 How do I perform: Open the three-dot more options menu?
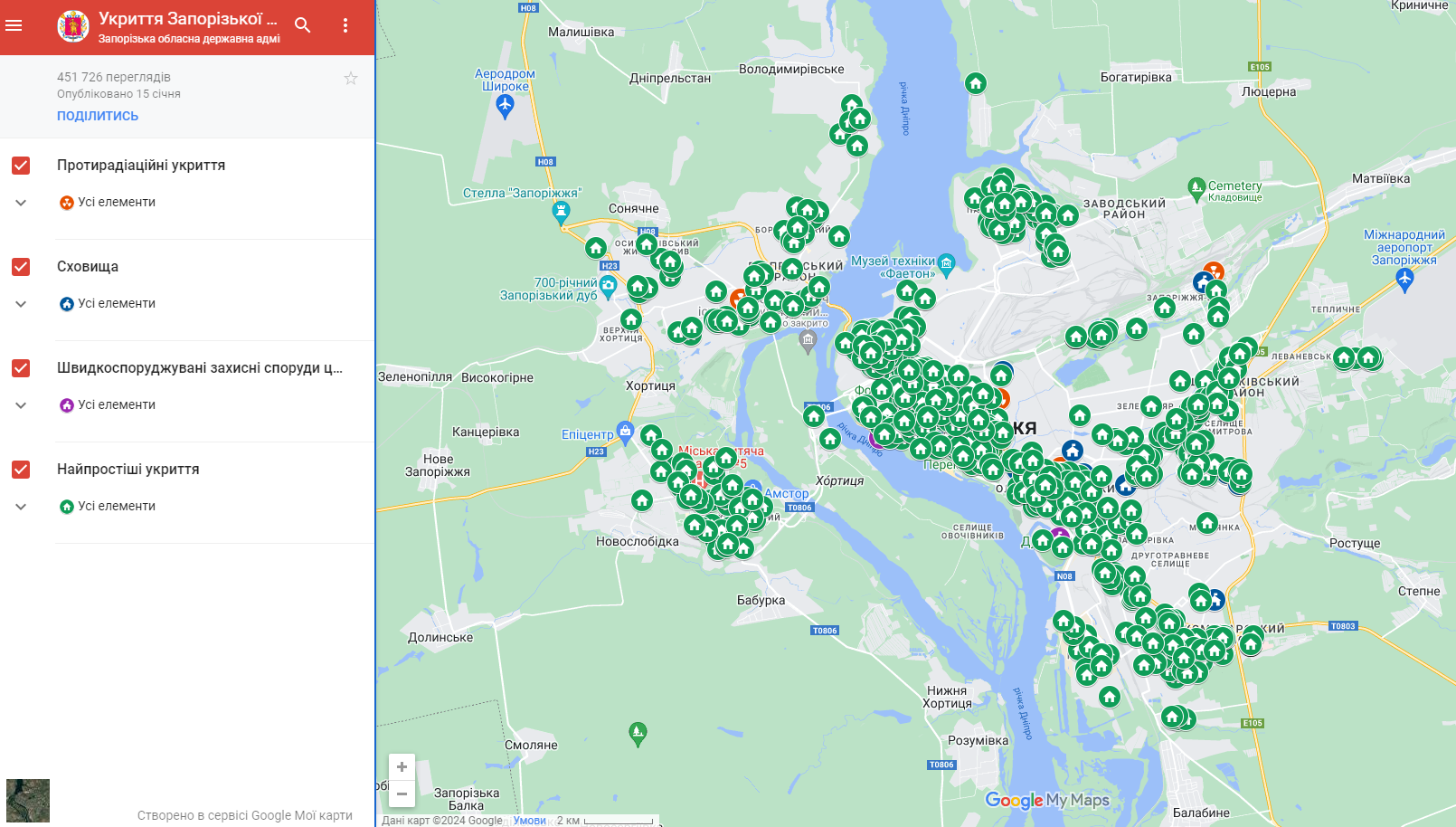tap(345, 25)
